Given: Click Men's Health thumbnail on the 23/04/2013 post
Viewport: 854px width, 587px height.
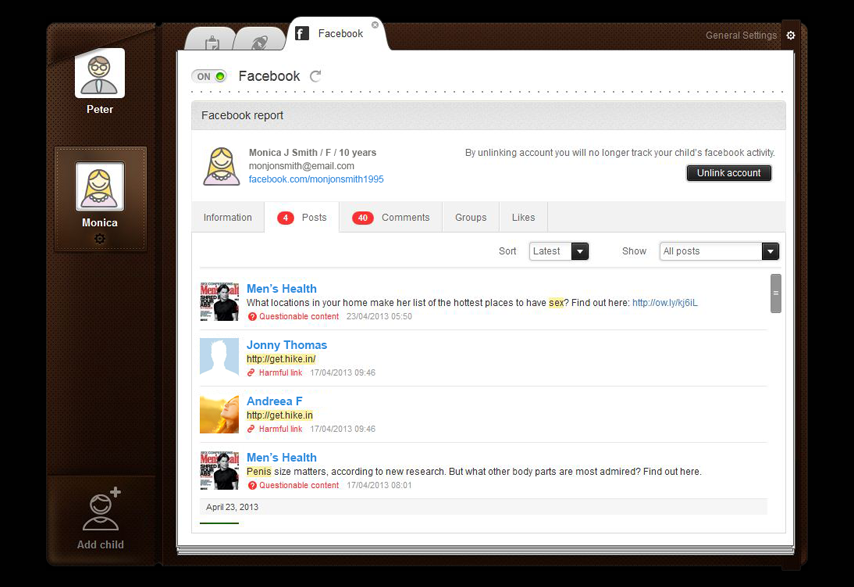Looking at the screenshot, I should (x=219, y=302).
